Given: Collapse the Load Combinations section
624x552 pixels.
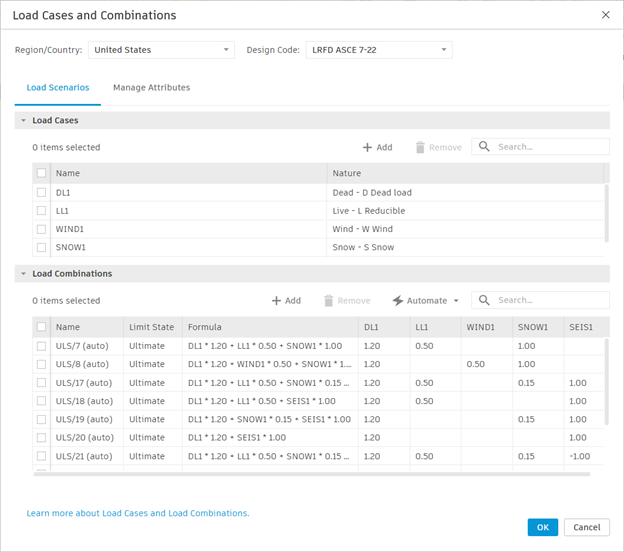Looking at the screenshot, I should pos(23,274).
